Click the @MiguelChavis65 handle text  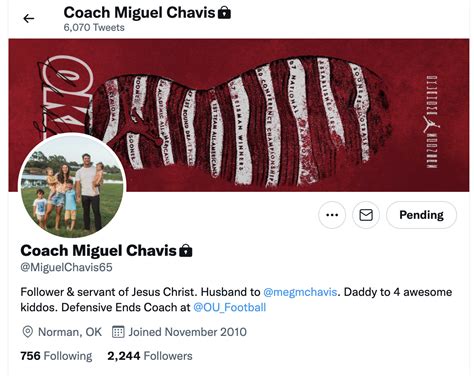point(66,267)
